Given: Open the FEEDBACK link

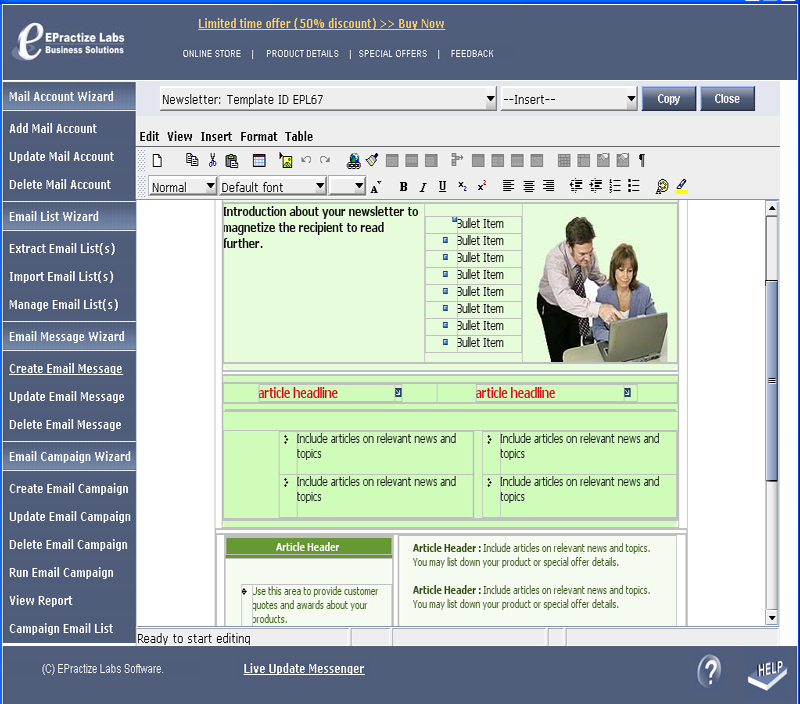Looking at the screenshot, I should [x=472, y=54].
